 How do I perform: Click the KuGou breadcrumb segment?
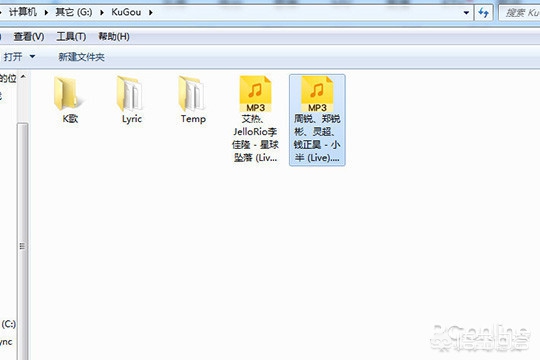point(126,12)
